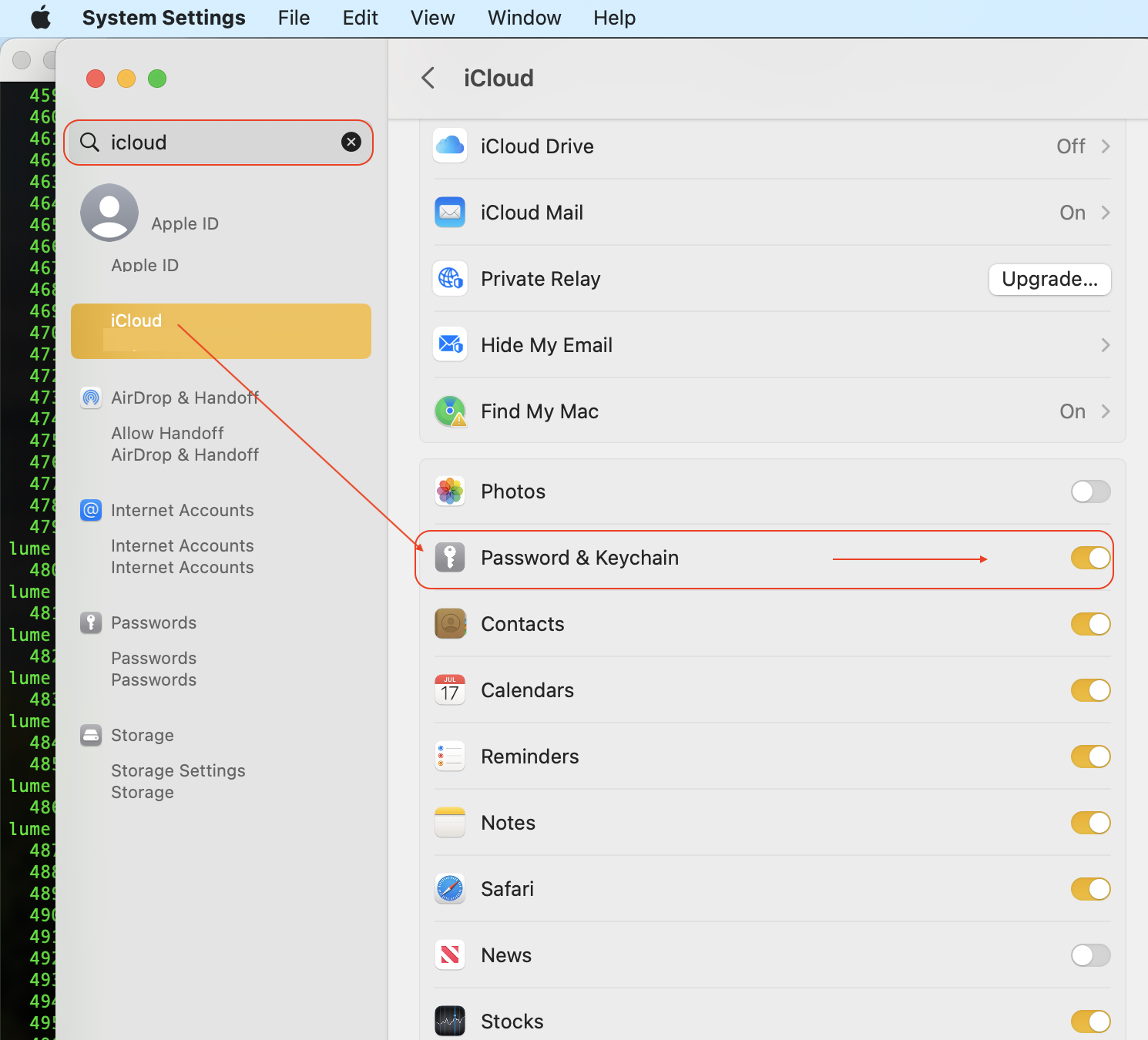1148x1040 pixels.
Task: Click the AirDrop & Handoff sidebar icon
Action: pyautogui.click(x=91, y=398)
